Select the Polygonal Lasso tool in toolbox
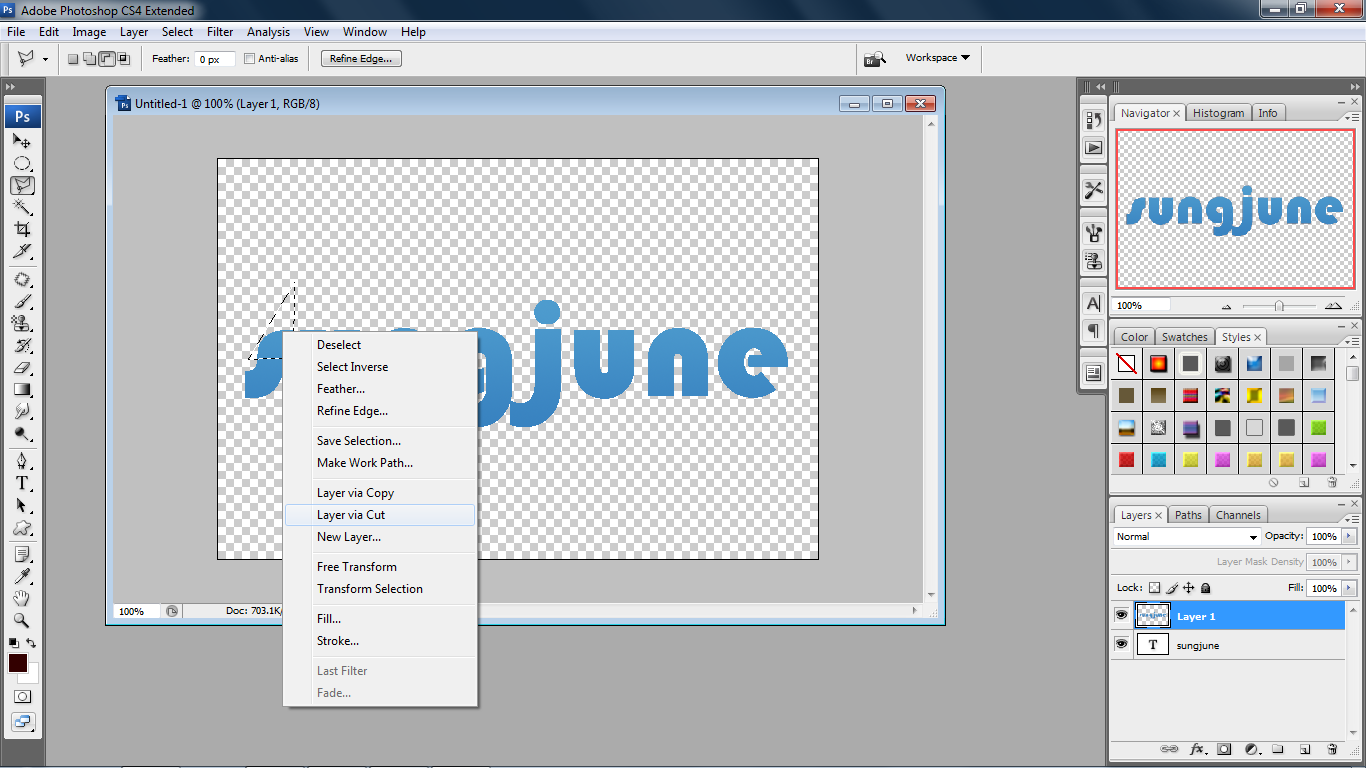The image size is (1366, 768). [22, 185]
